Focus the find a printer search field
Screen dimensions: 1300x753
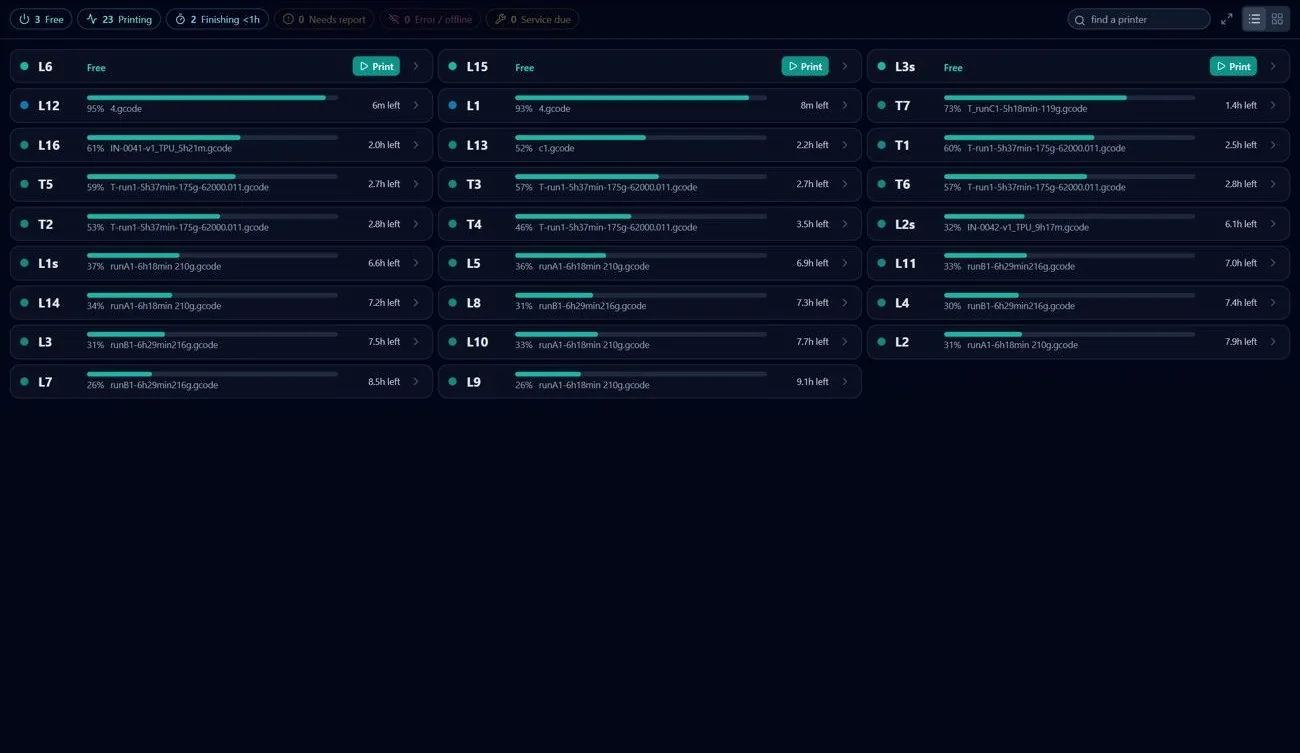tap(1139, 19)
